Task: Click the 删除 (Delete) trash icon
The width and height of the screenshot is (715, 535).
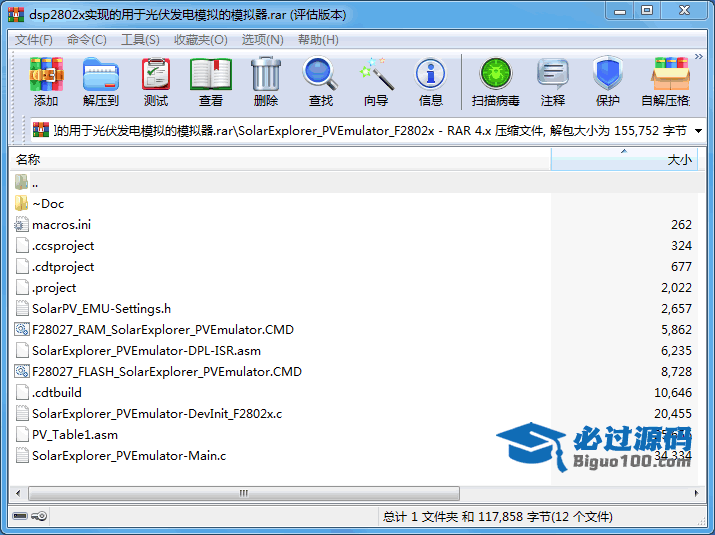Action: (x=266, y=81)
